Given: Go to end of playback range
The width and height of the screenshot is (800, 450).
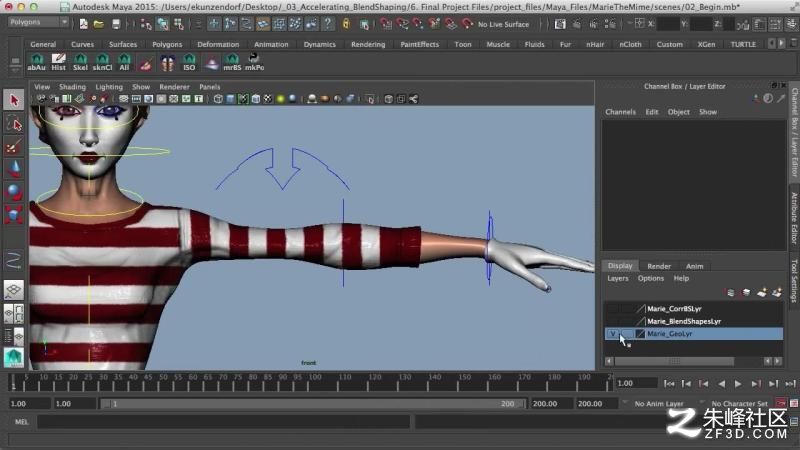Looking at the screenshot, I should (x=791, y=384).
